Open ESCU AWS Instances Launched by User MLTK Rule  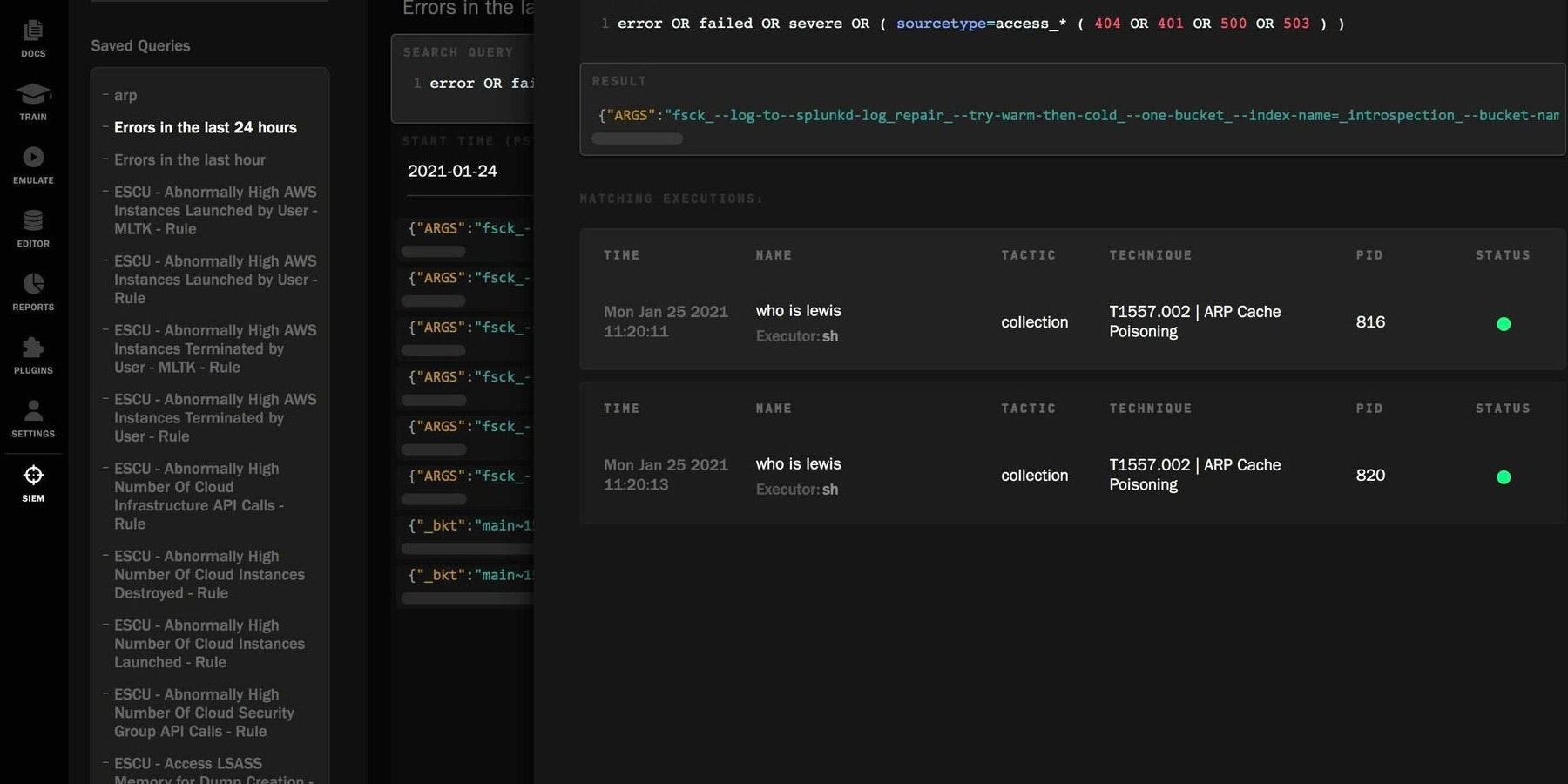(216, 210)
